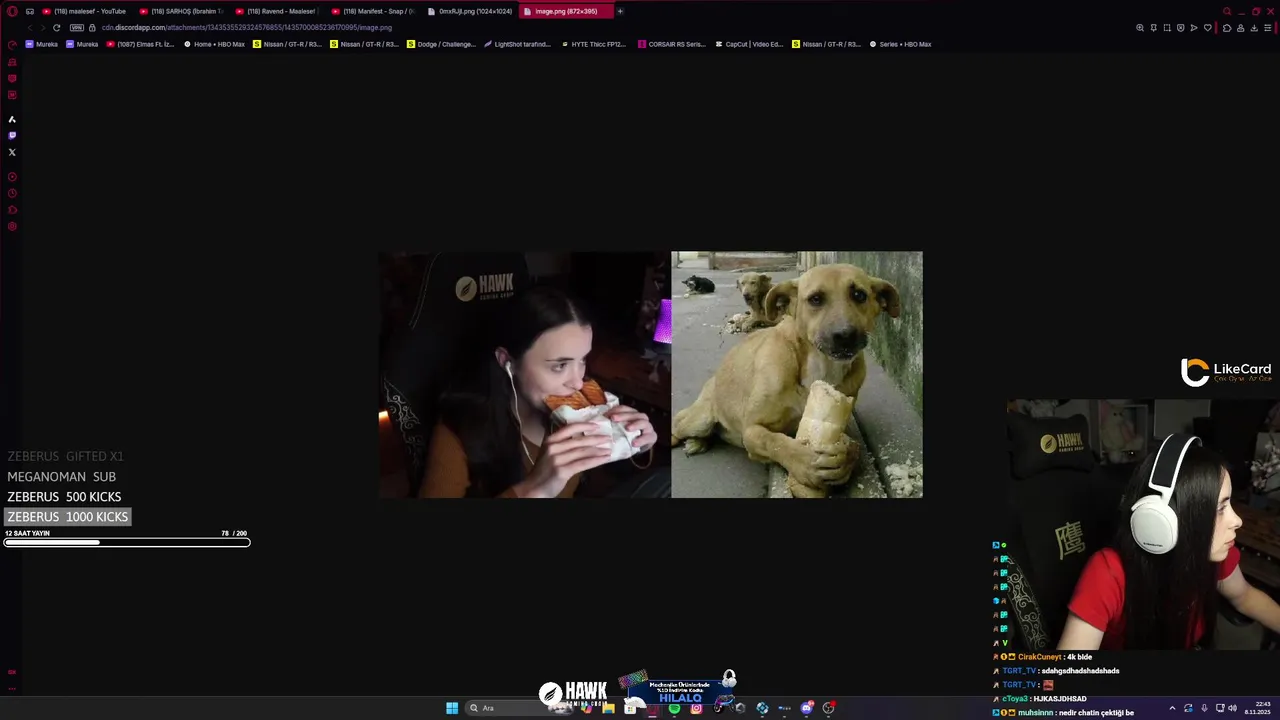Switch to the 'Ravend - Maalesef' tab

pos(277,11)
